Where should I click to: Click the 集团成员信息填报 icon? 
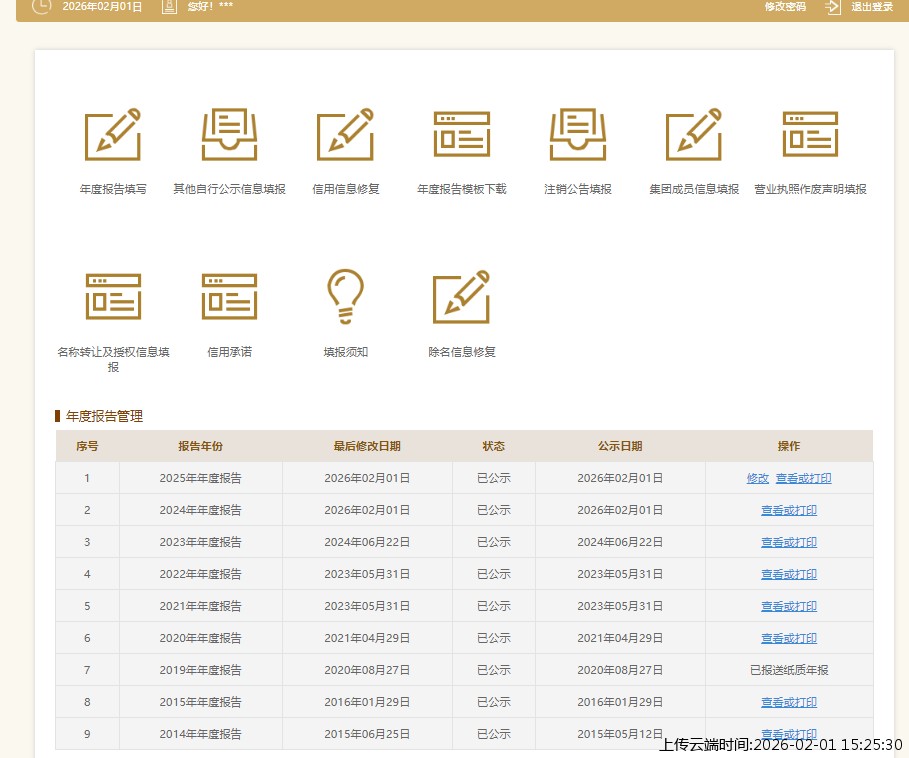coord(693,135)
